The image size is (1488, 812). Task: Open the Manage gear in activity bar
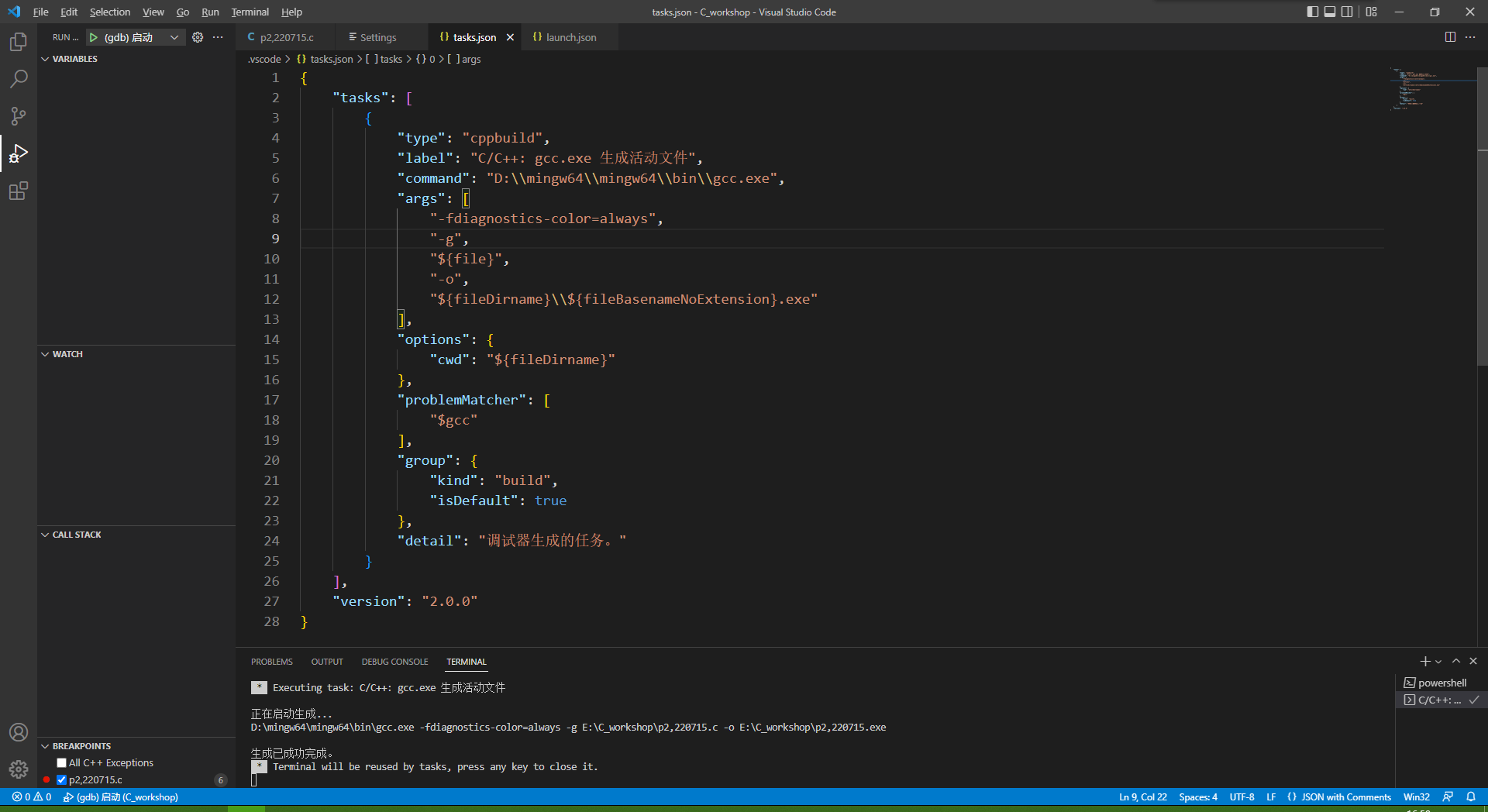[x=19, y=769]
